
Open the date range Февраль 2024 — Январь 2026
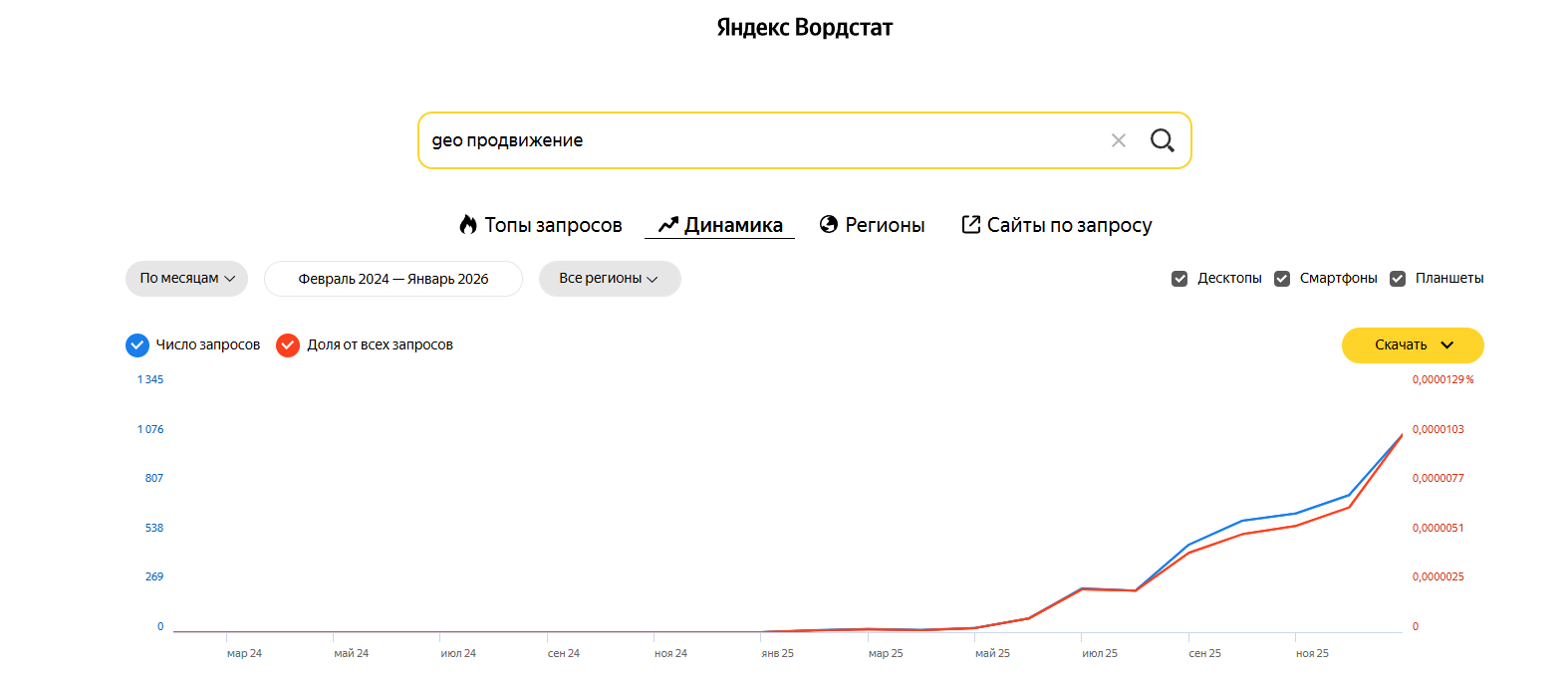[x=392, y=279]
